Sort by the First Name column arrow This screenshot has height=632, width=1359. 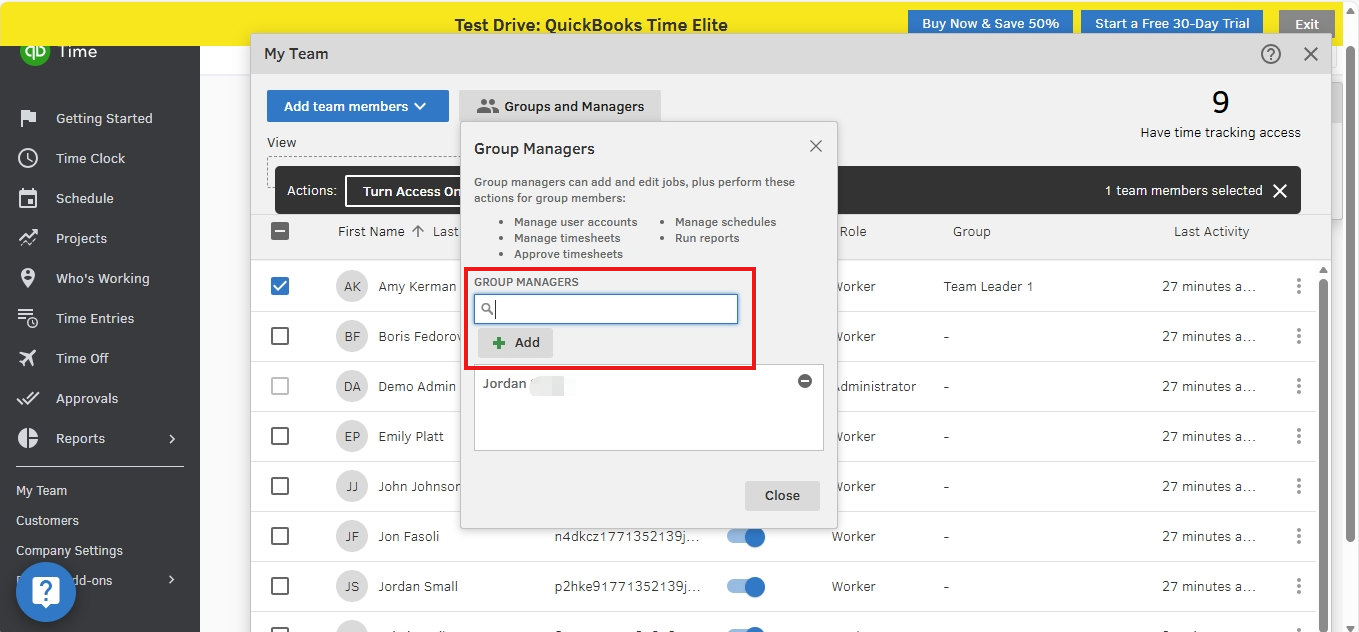click(418, 231)
